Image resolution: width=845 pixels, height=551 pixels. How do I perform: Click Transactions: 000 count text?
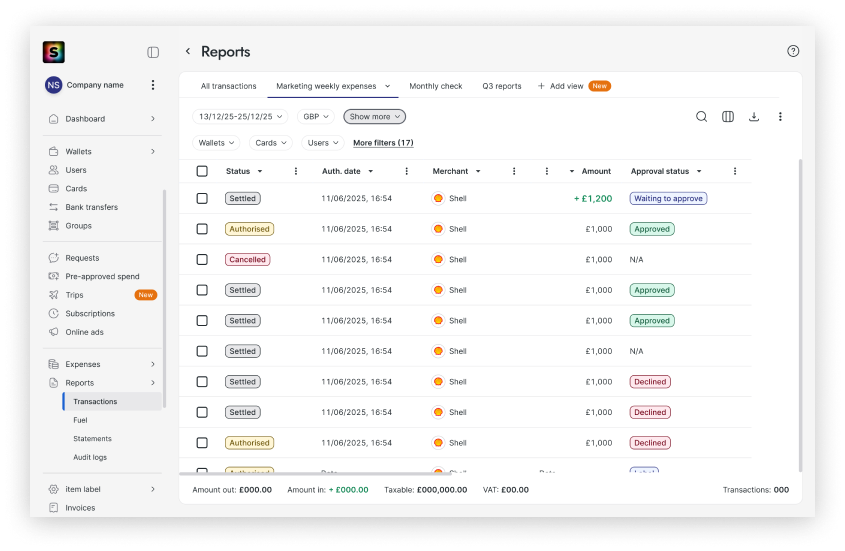[756, 490]
